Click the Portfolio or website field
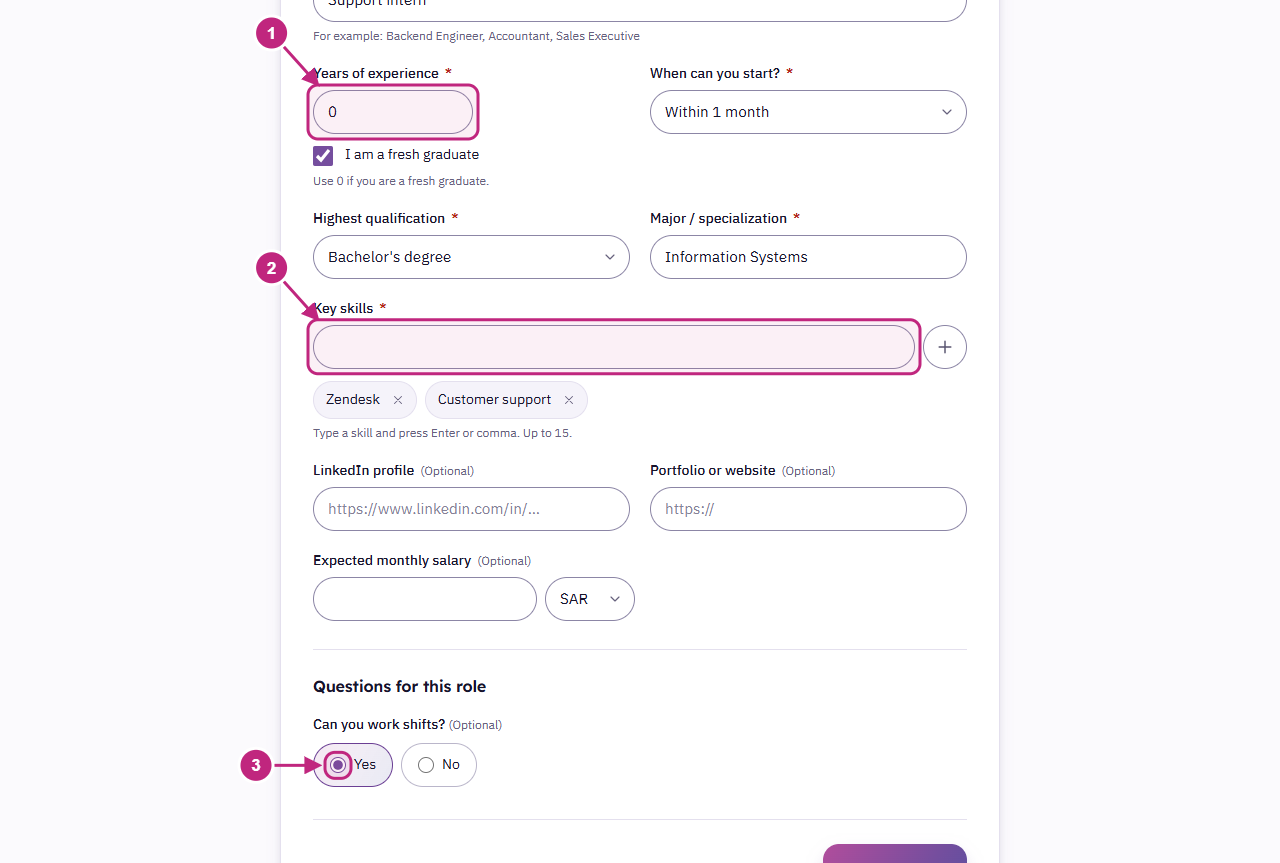1280x863 pixels. [x=808, y=509]
